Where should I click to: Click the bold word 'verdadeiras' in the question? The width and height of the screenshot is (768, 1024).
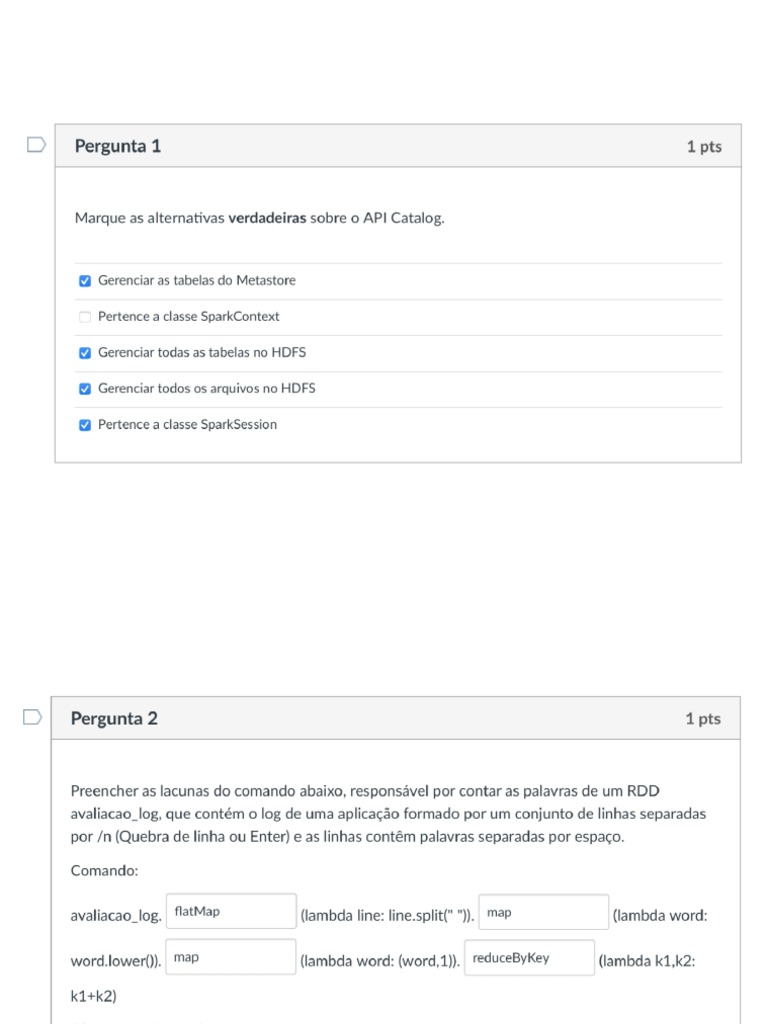[267, 218]
